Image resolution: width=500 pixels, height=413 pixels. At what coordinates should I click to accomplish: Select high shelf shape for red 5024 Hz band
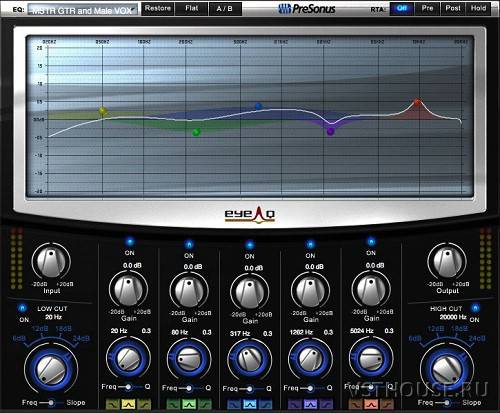387,404
